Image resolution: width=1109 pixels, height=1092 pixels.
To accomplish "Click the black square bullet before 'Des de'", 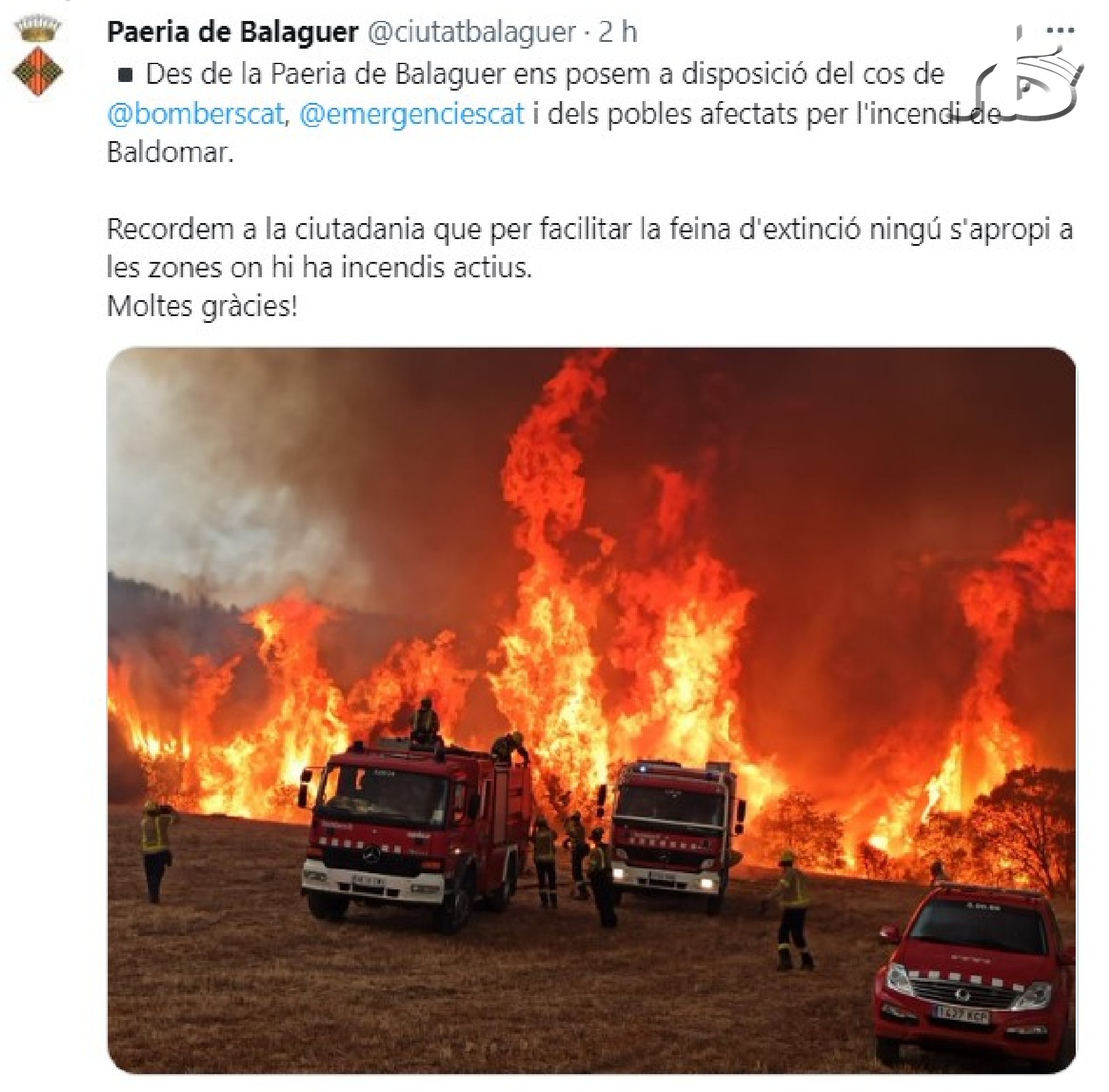I will click(x=126, y=76).
